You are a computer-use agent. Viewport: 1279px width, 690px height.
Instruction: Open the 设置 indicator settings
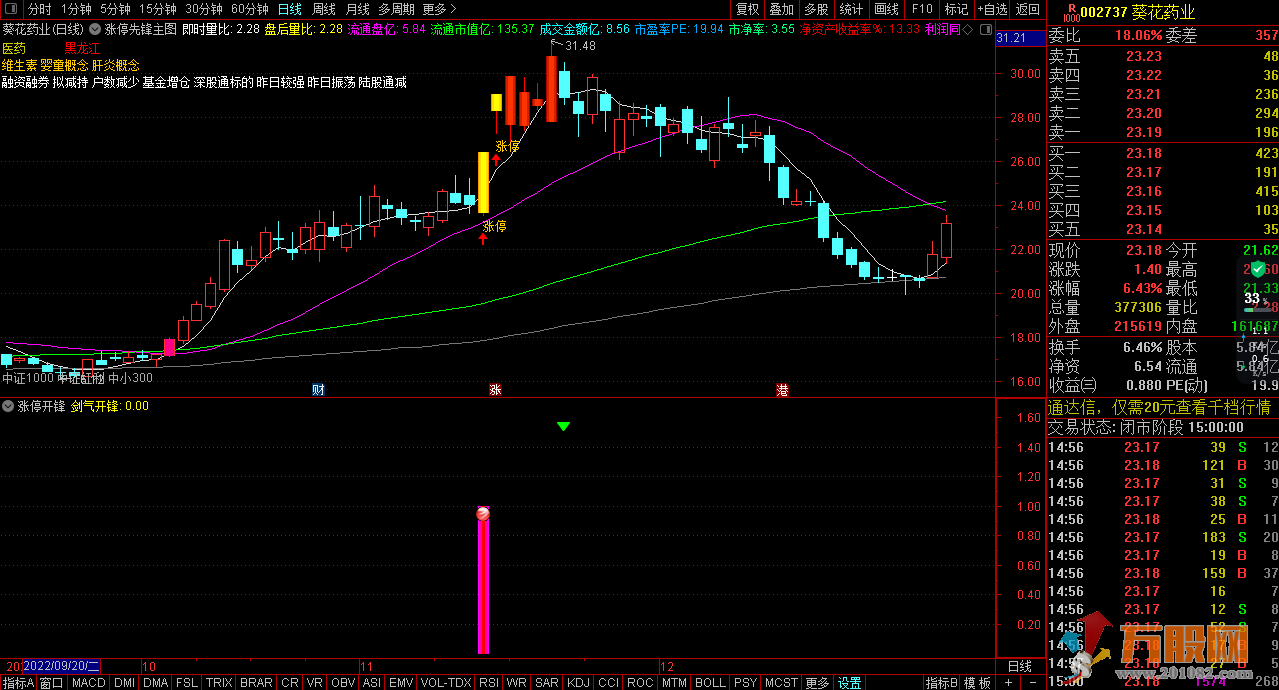(x=850, y=683)
